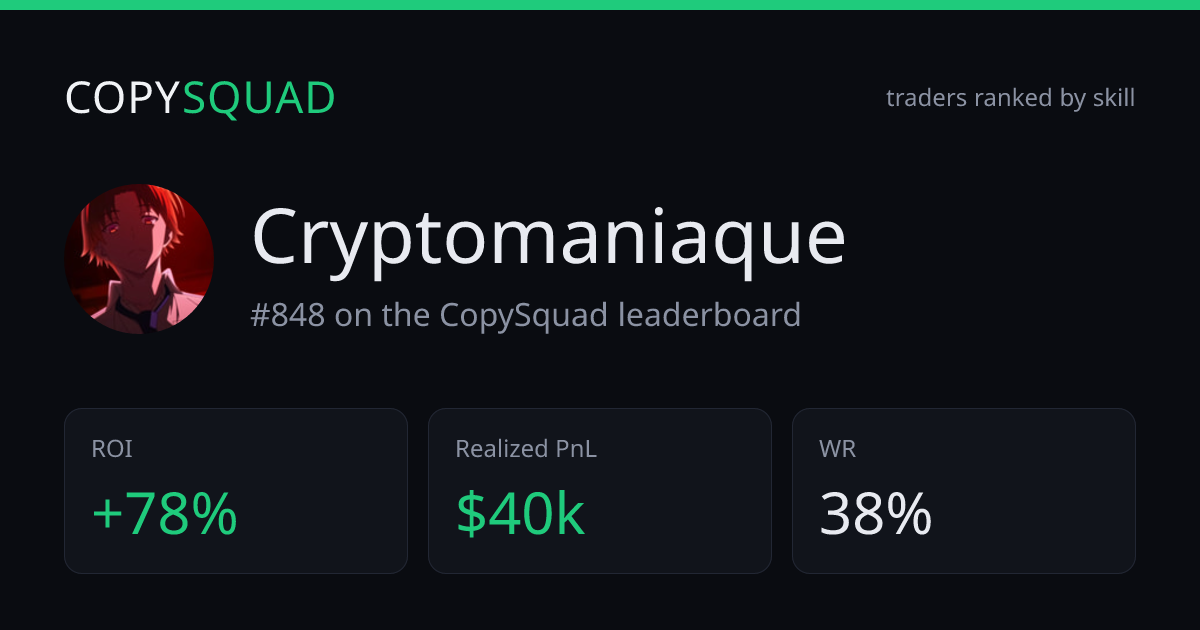
Task: Click the CopySquad logo
Action: click(x=200, y=98)
